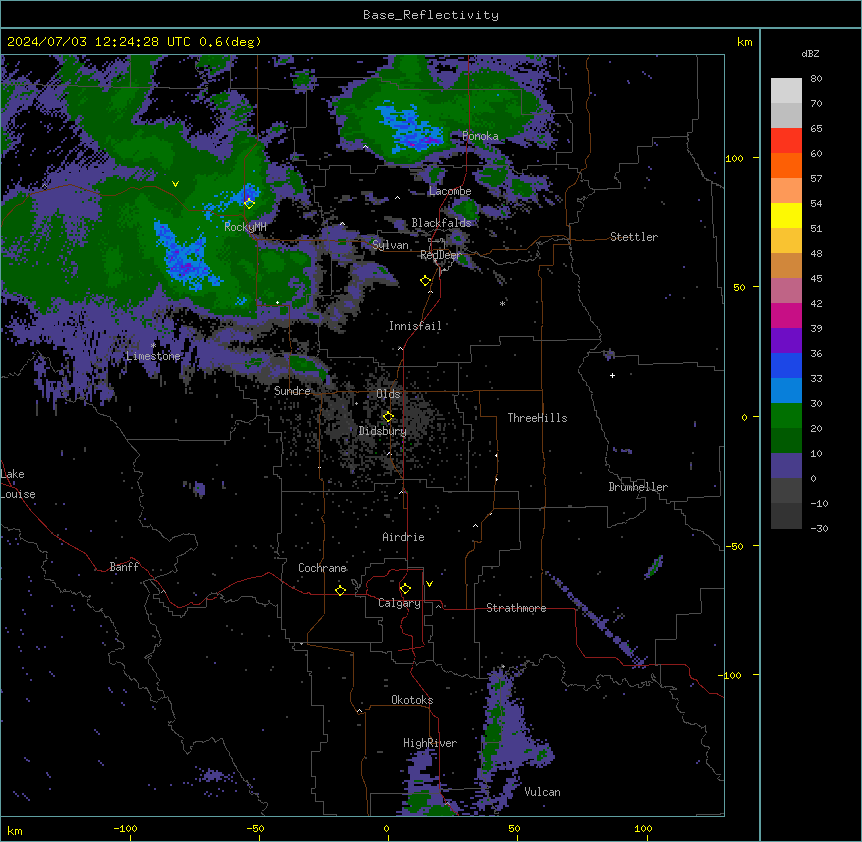This screenshot has height=842, width=862.
Task: Click the legend value -30
Action: tap(819, 529)
